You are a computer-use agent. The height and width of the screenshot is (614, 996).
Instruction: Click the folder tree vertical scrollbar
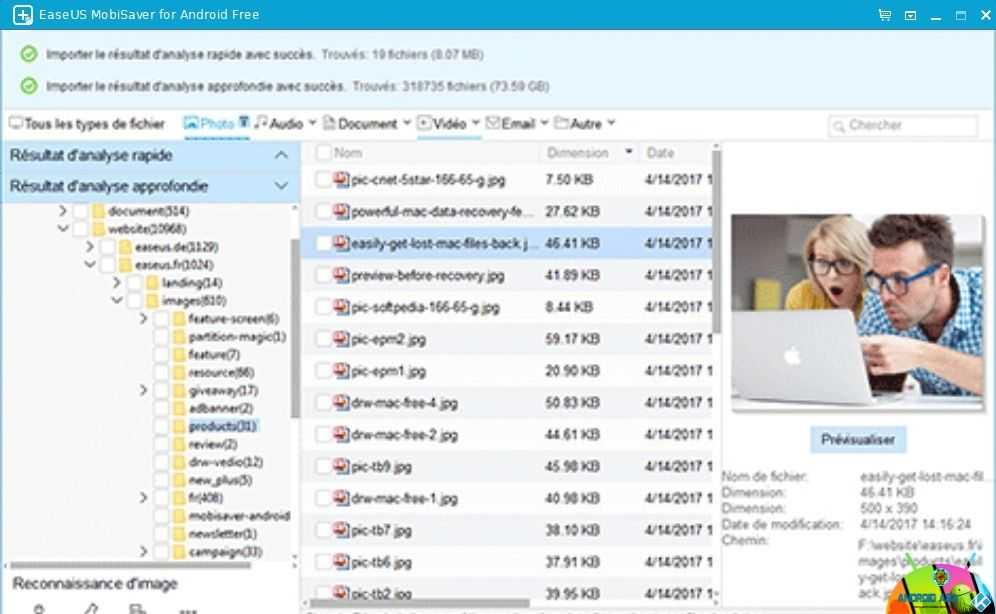coord(295,328)
